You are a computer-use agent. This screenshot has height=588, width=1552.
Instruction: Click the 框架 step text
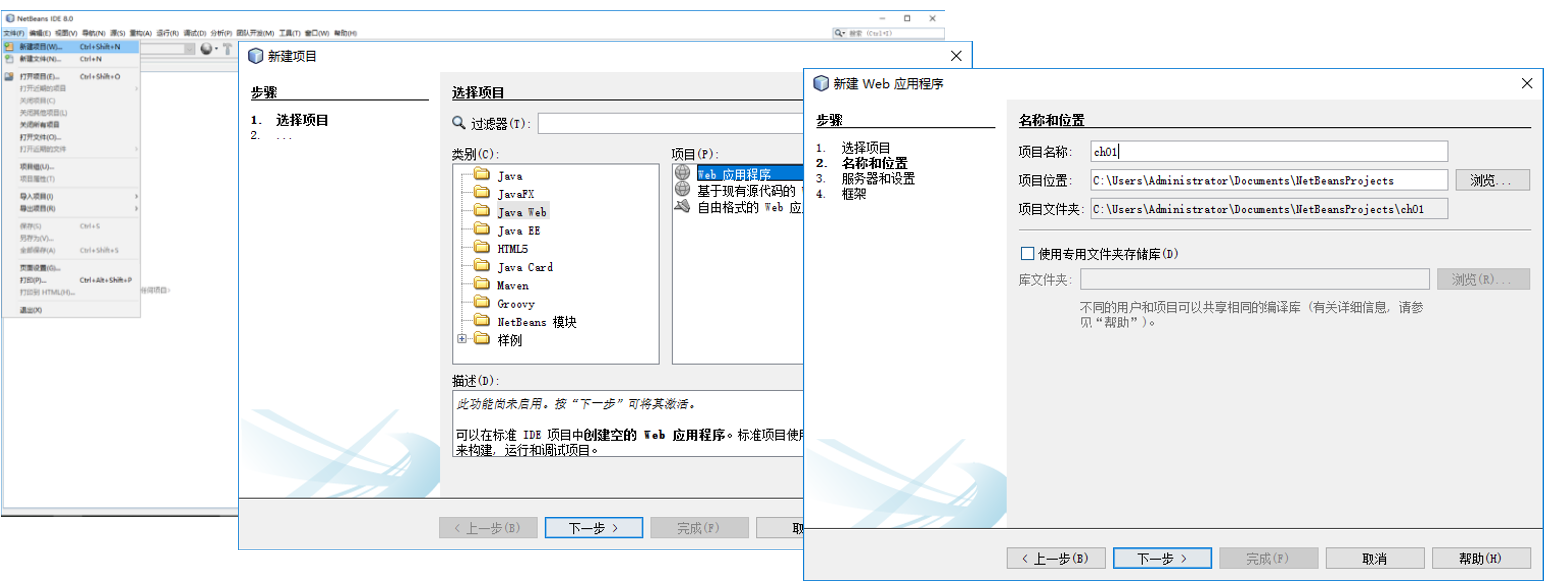tap(854, 194)
